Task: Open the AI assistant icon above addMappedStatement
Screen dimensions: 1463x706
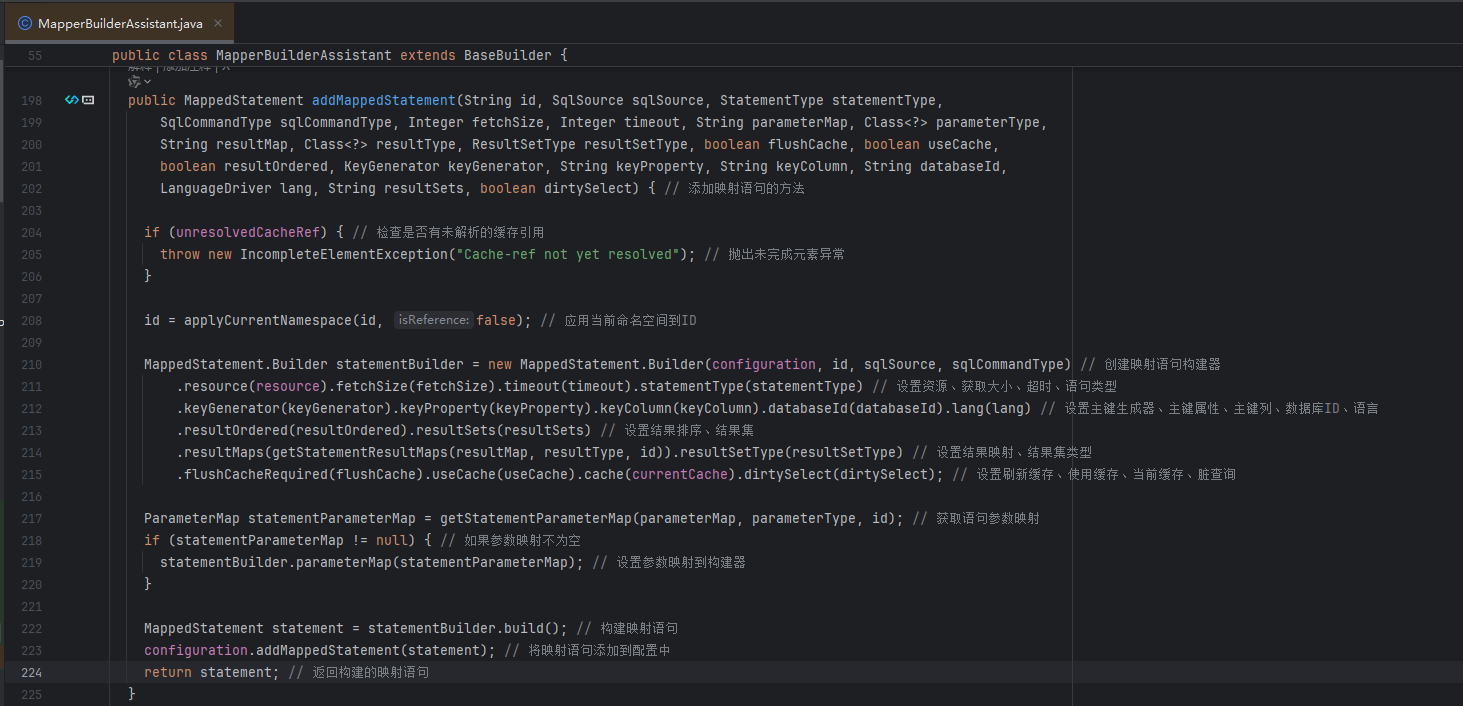Action: click(134, 81)
